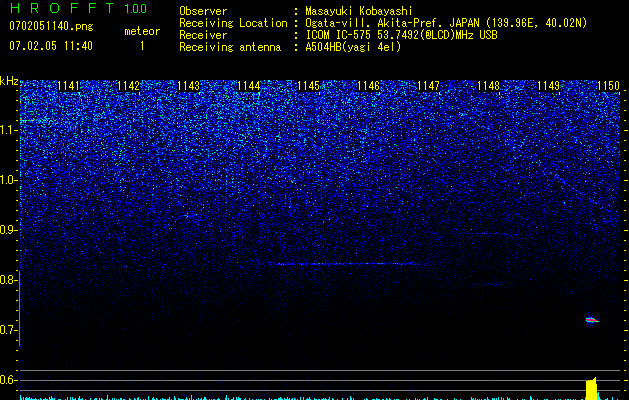Click the meteor count value 1
Screen dimensions: 629x400
click(x=142, y=46)
